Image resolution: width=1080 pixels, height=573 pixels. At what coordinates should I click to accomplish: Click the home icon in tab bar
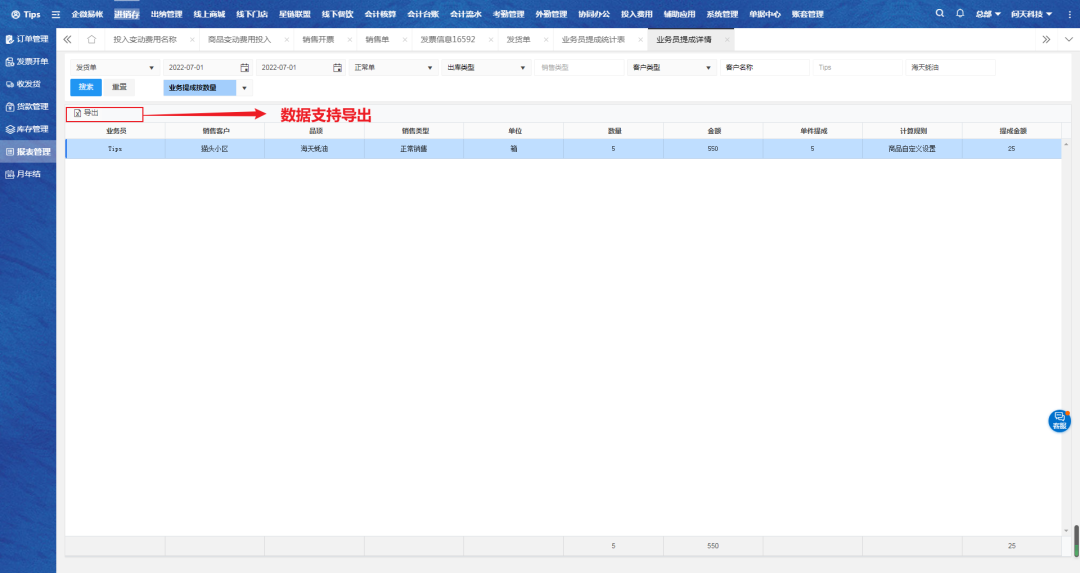[92, 39]
